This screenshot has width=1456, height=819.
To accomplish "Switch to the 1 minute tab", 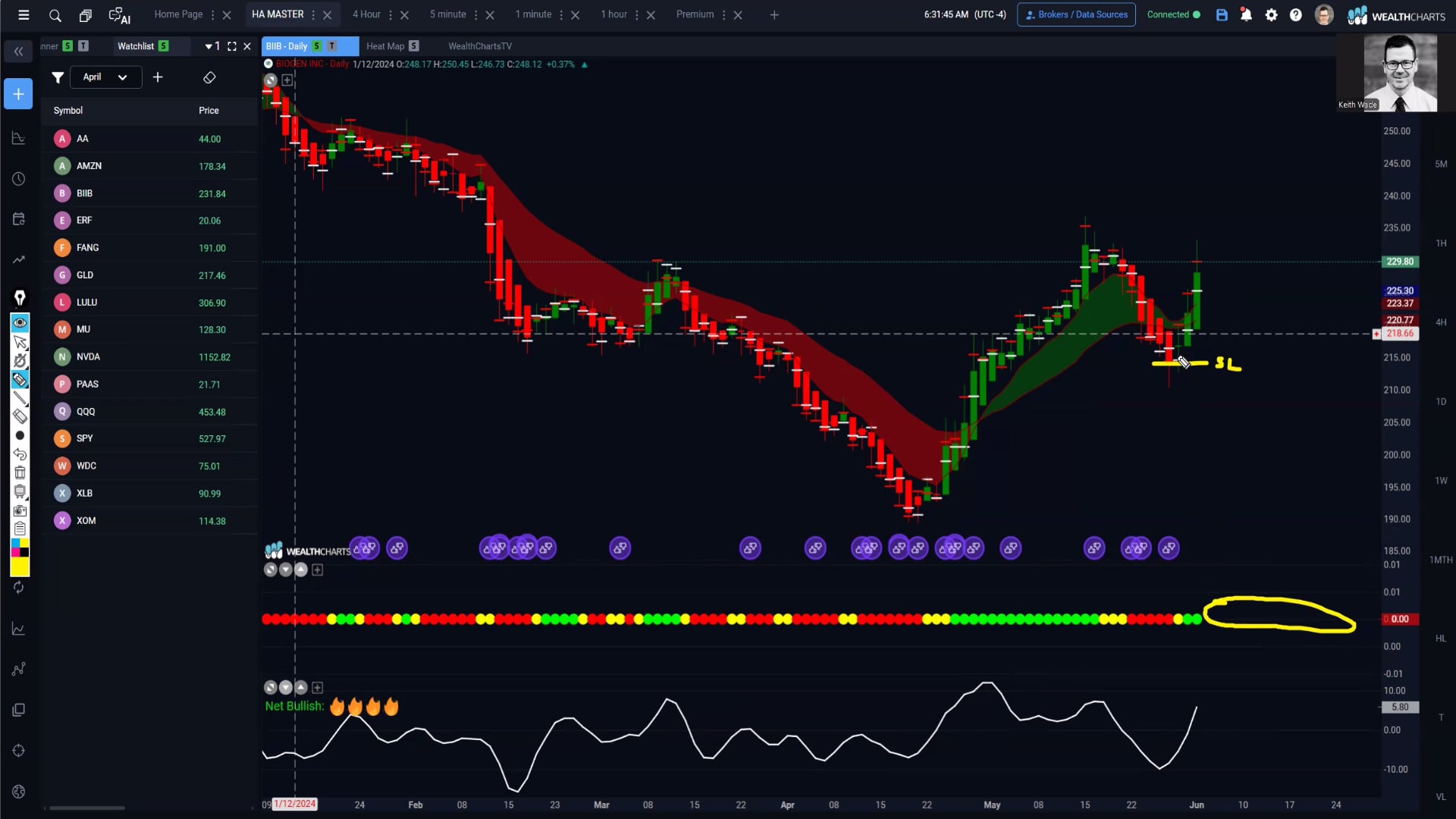I will point(533,14).
